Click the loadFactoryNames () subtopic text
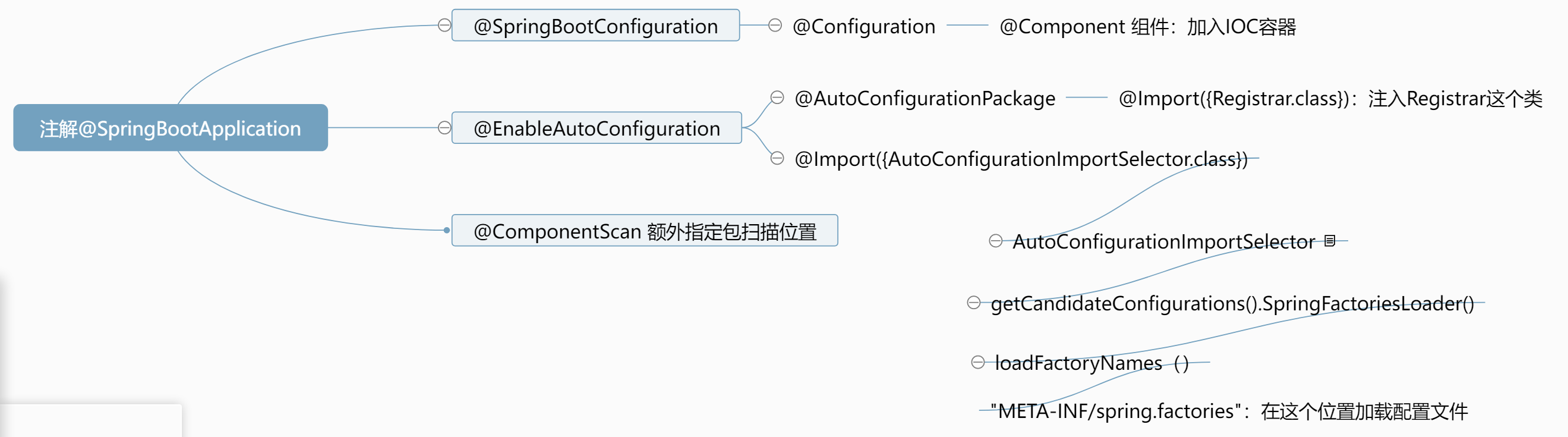Image resolution: width=1568 pixels, height=437 pixels. 1091,363
